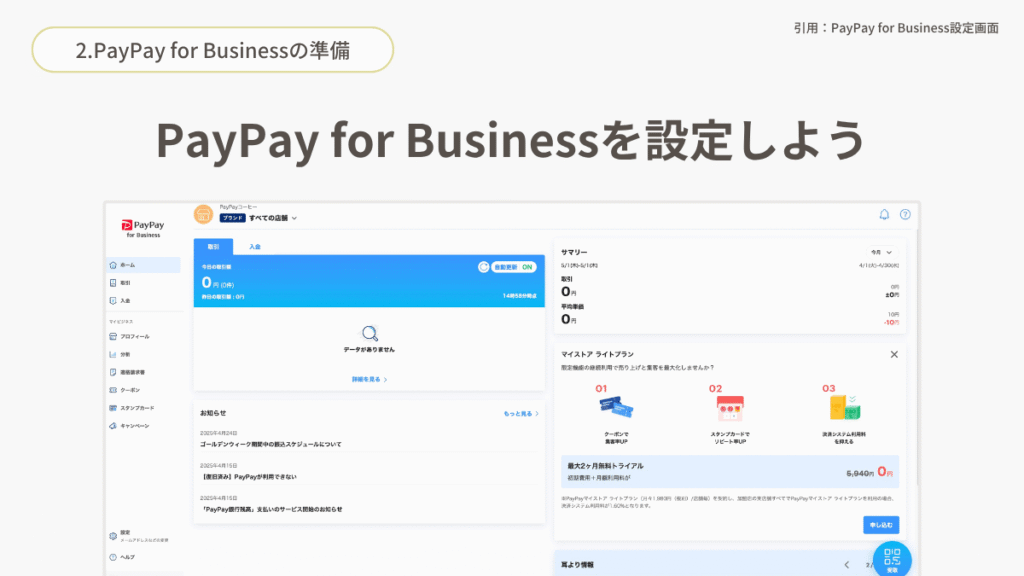Open 設定 in the sidebar
This screenshot has height=576, width=1024.
125,535
